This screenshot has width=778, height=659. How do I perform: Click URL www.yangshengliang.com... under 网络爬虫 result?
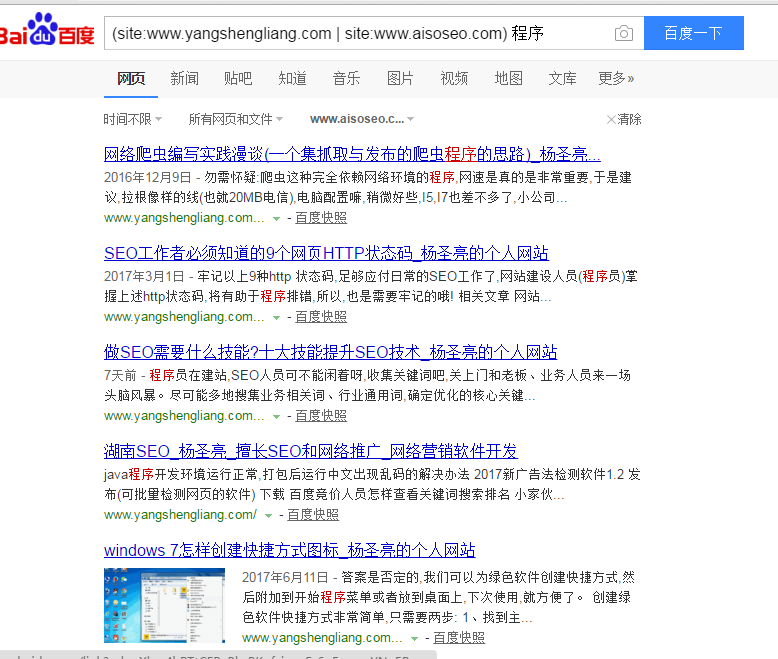pyautogui.click(x=184, y=218)
